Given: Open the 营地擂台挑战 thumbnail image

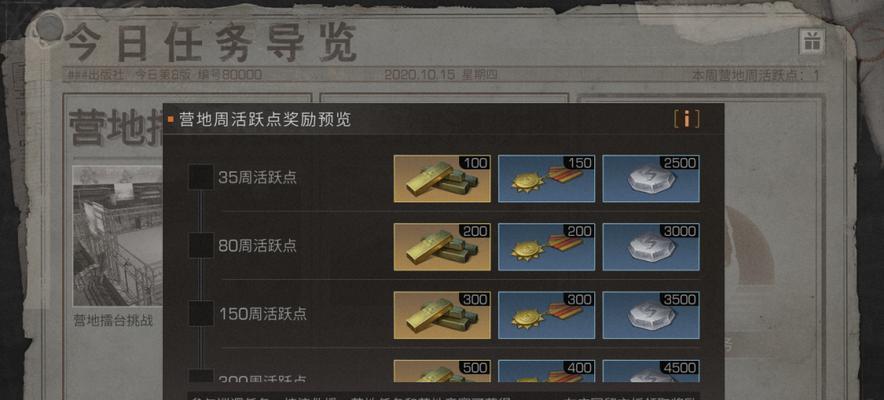Looking at the screenshot, I should [117, 236].
